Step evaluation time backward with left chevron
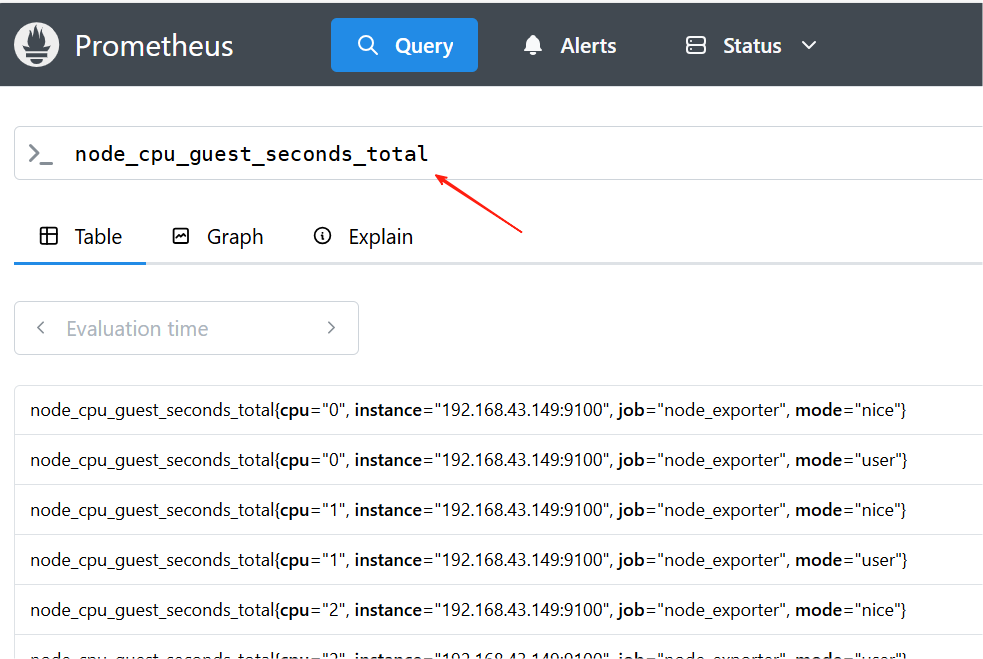This screenshot has height=659, width=983. click(x=41, y=327)
